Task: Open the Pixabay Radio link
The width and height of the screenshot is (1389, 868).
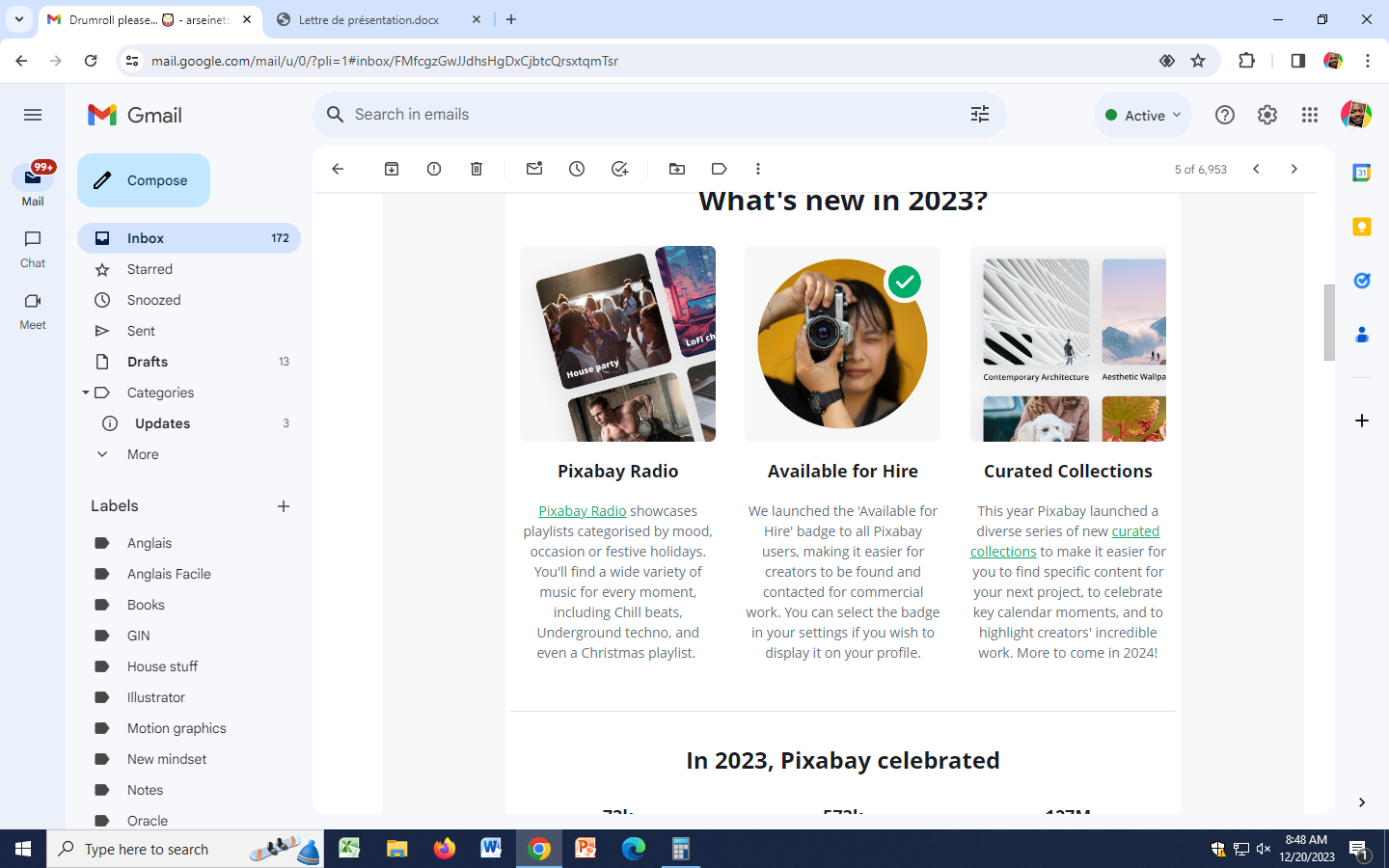Action: tap(582, 511)
